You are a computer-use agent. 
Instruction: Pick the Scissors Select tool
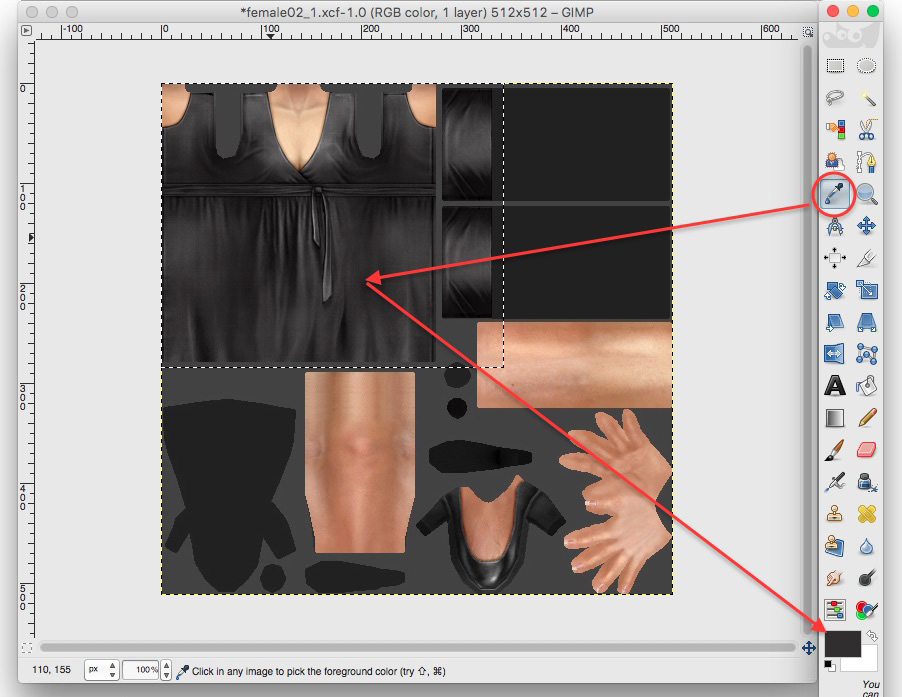866,130
